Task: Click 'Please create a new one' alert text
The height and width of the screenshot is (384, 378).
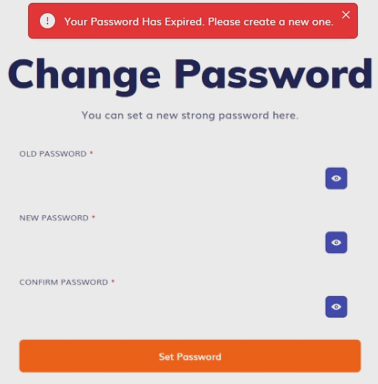Action: pos(271,22)
